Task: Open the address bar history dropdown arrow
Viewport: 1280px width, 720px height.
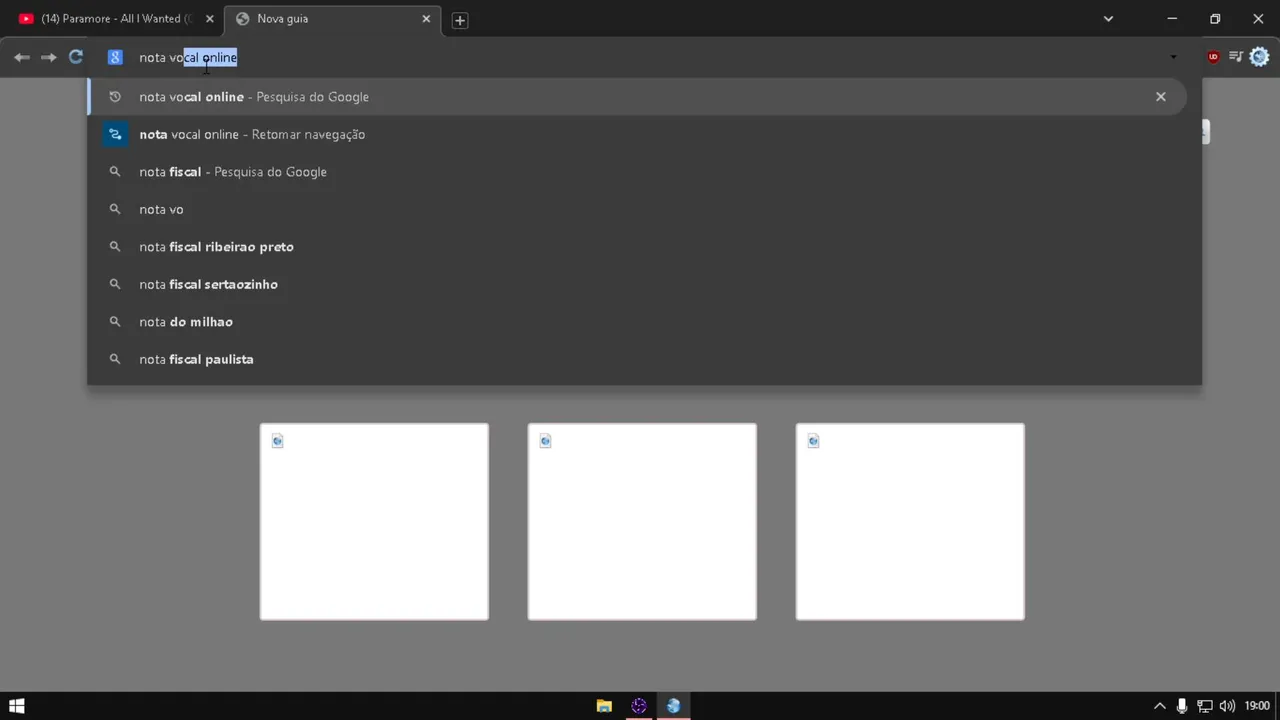Action: click(1173, 57)
